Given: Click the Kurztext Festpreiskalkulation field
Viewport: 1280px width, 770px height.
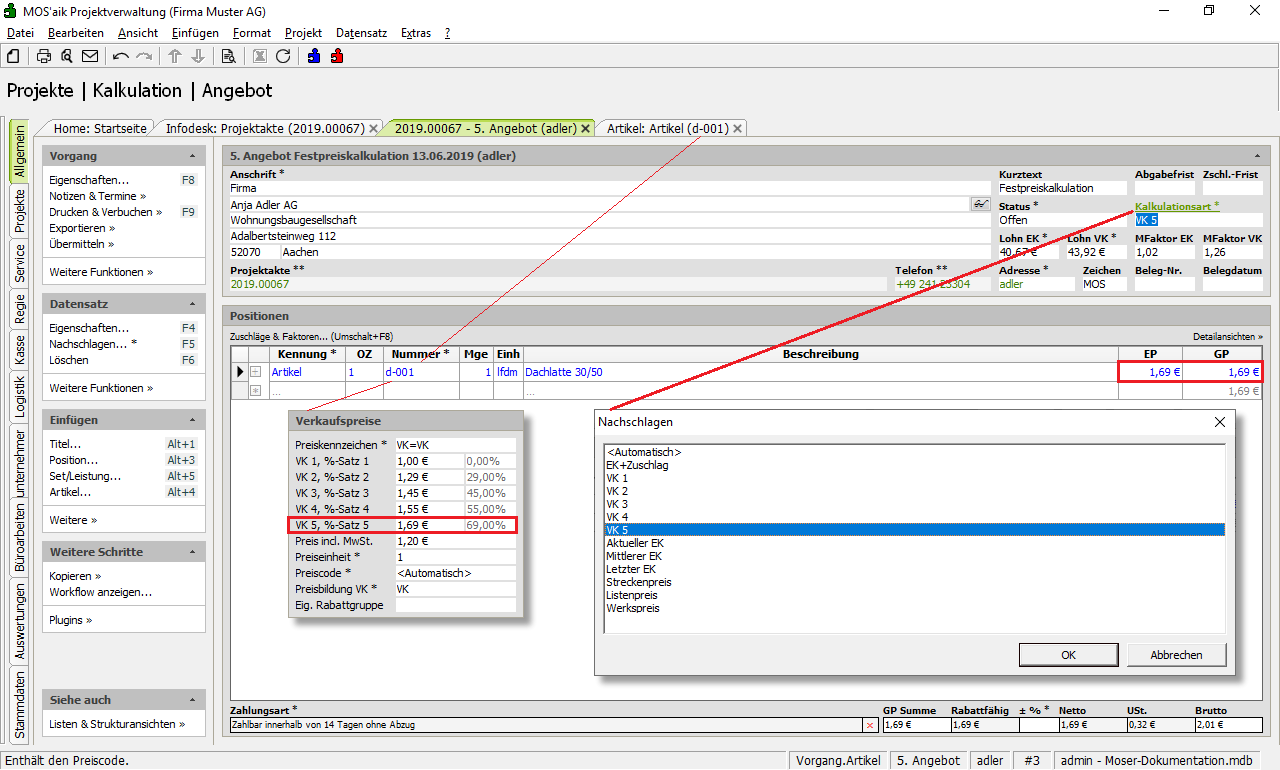Looking at the screenshot, I should point(1060,188).
